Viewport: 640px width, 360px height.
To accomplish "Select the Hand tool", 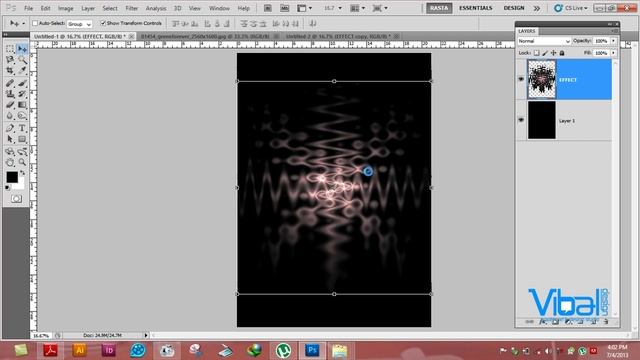I will pos(10,162).
